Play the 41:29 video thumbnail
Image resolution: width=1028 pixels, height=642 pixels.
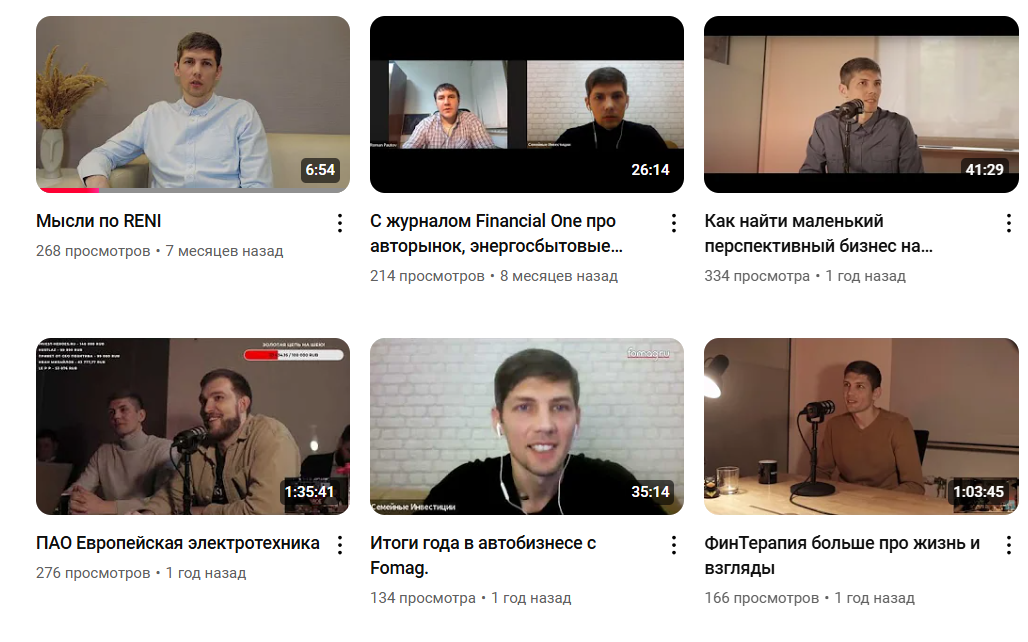click(861, 104)
